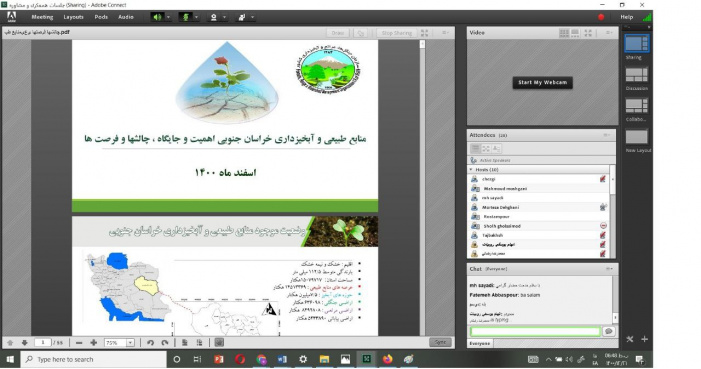Viewport: 701px width, 369px height.
Task: Click muted mic icon beside Tajbakhsh
Action: [x=603, y=235]
